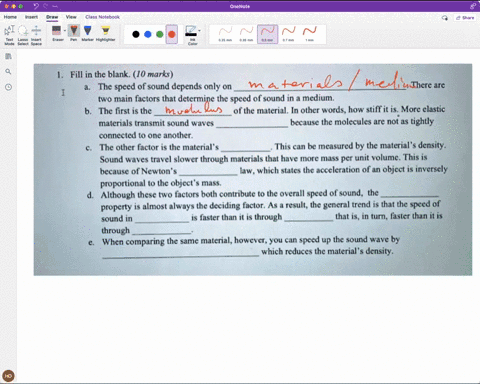Viewport: 480px width, 384px height.
Task: Click the blank after "transmit sound waves"
Action: (252, 123)
